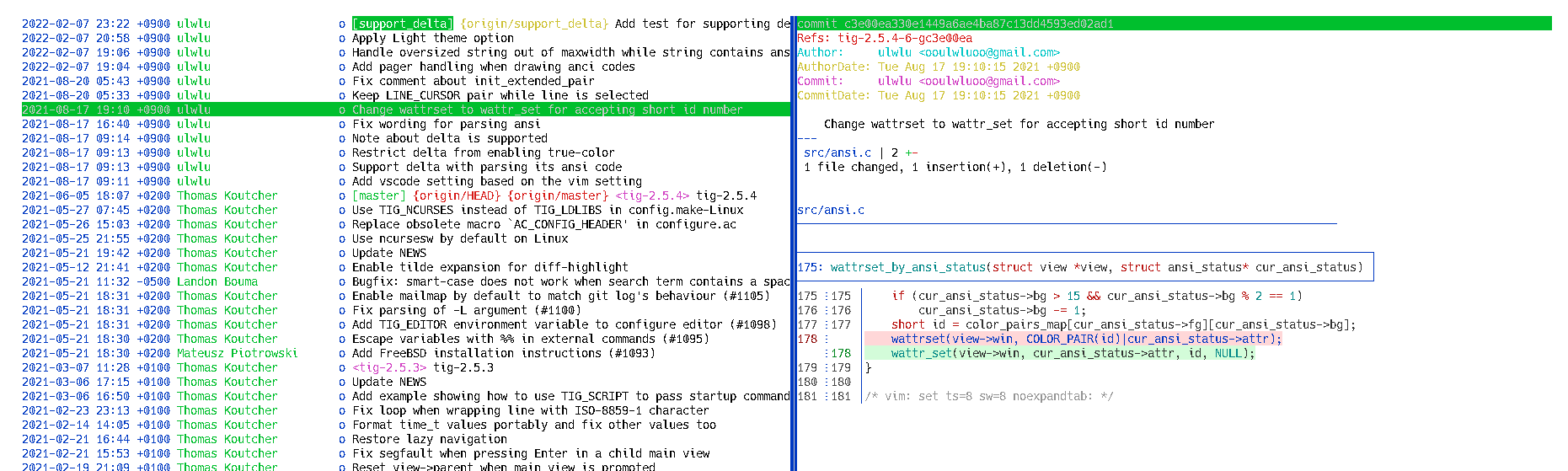Select commit 'Keep LINE_CURSOR pair while line is selected'
This screenshot has width=1568, height=471.
tap(405, 95)
